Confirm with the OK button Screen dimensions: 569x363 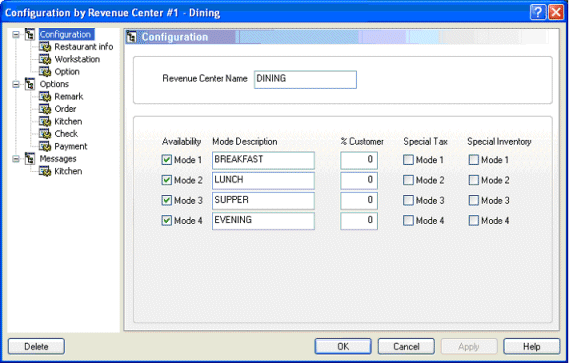pos(343,346)
